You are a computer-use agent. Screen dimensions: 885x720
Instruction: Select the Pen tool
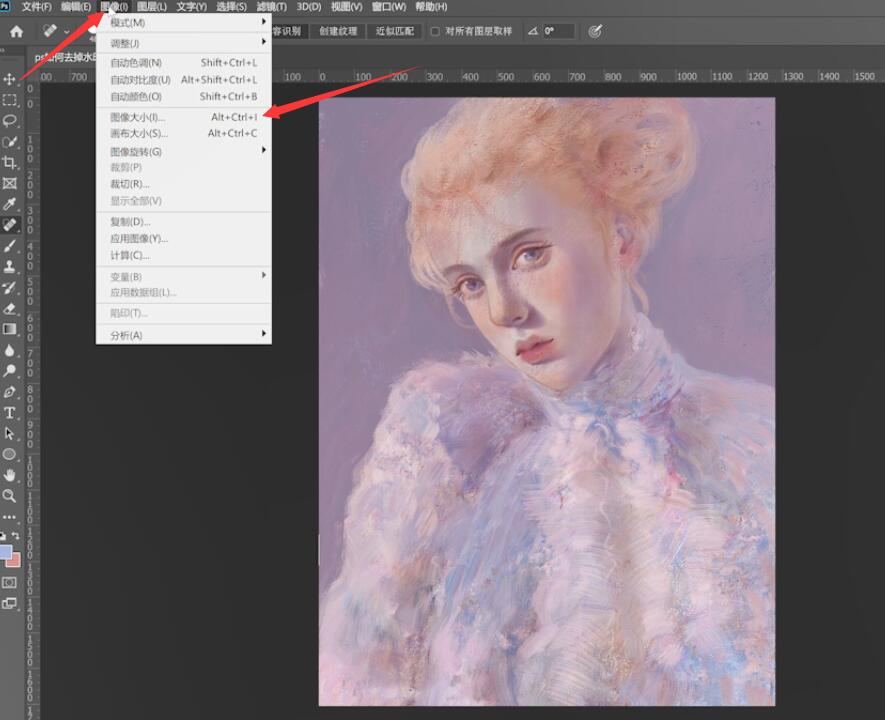[x=10, y=392]
